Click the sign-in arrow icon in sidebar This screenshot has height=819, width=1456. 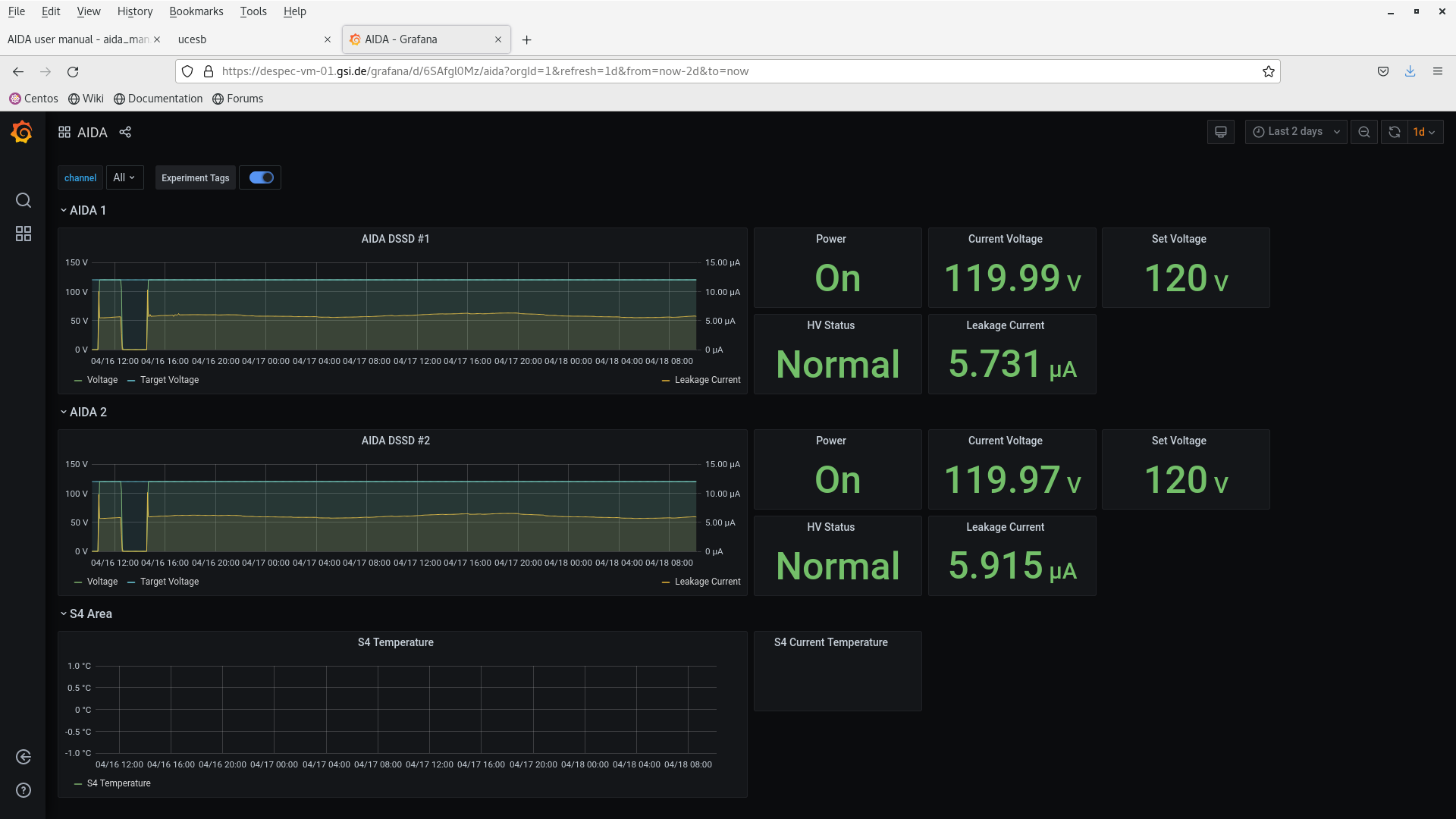pyautogui.click(x=24, y=757)
